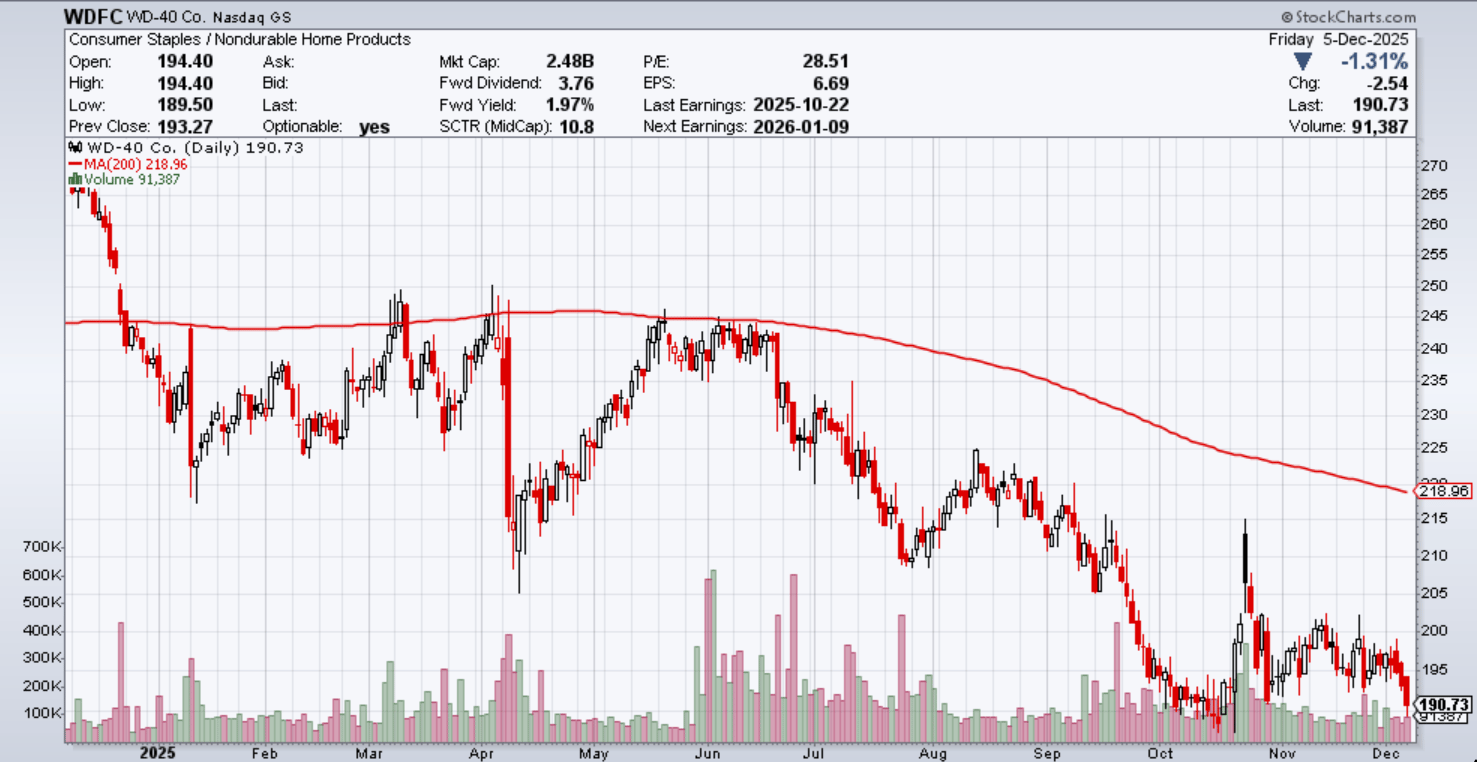Click the candlestick legend icon beside WD-40 Co. (Daily)
The width and height of the screenshot is (1477, 762).
[x=75, y=147]
